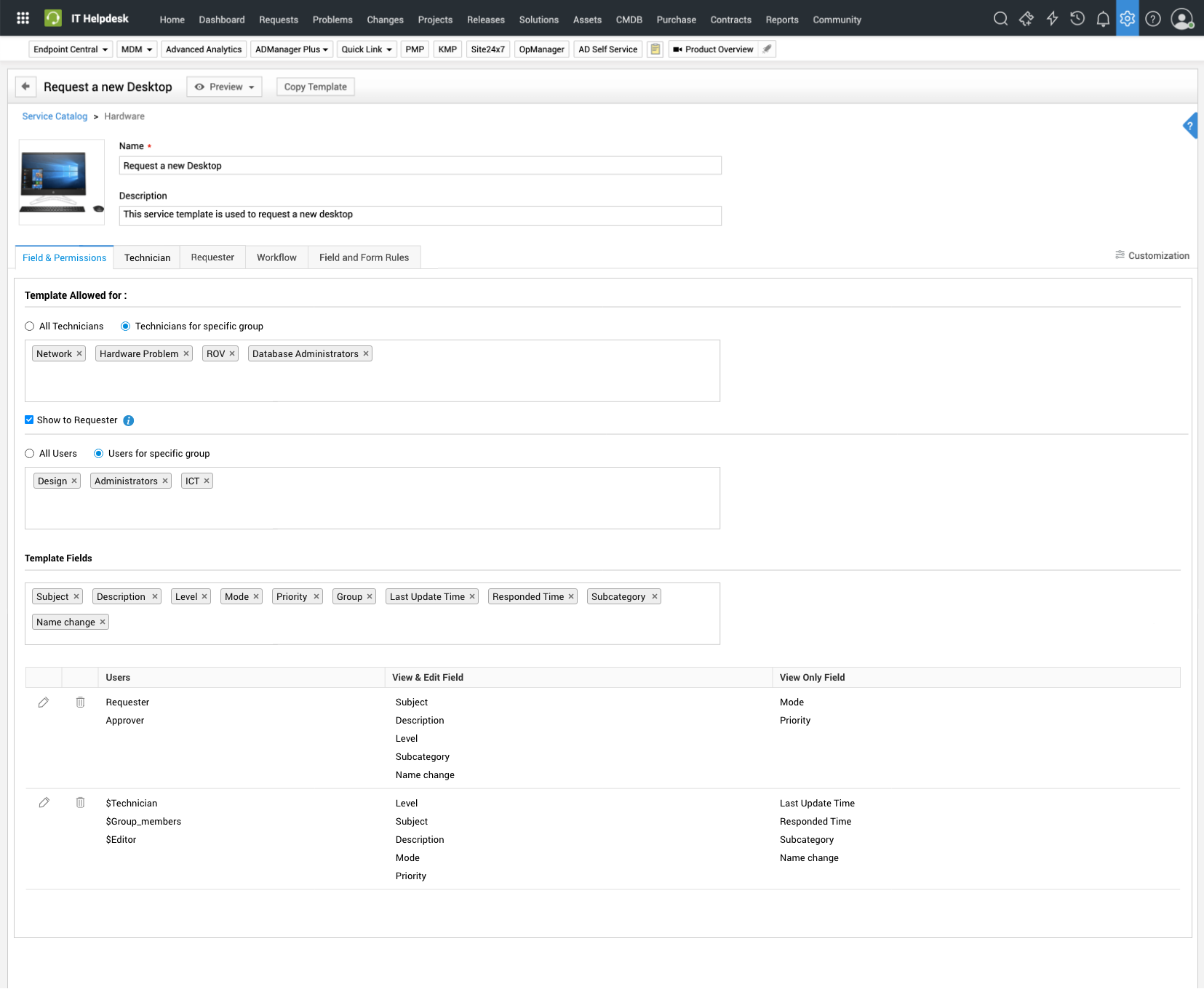Image resolution: width=1204 pixels, height=989 pixels.
Task: Open the admin settings gear icon
Action: pyautogui.click(x=1127, y=19)
